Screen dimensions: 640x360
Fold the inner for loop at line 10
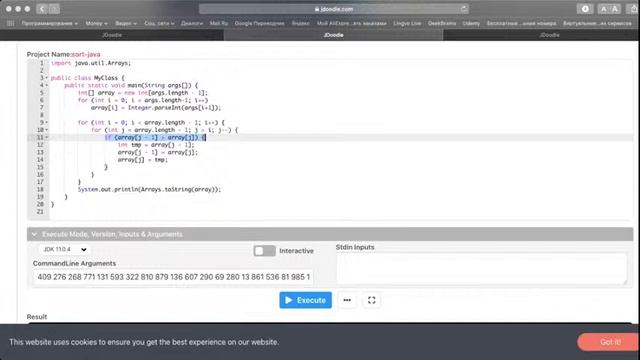tap(47, 130)
